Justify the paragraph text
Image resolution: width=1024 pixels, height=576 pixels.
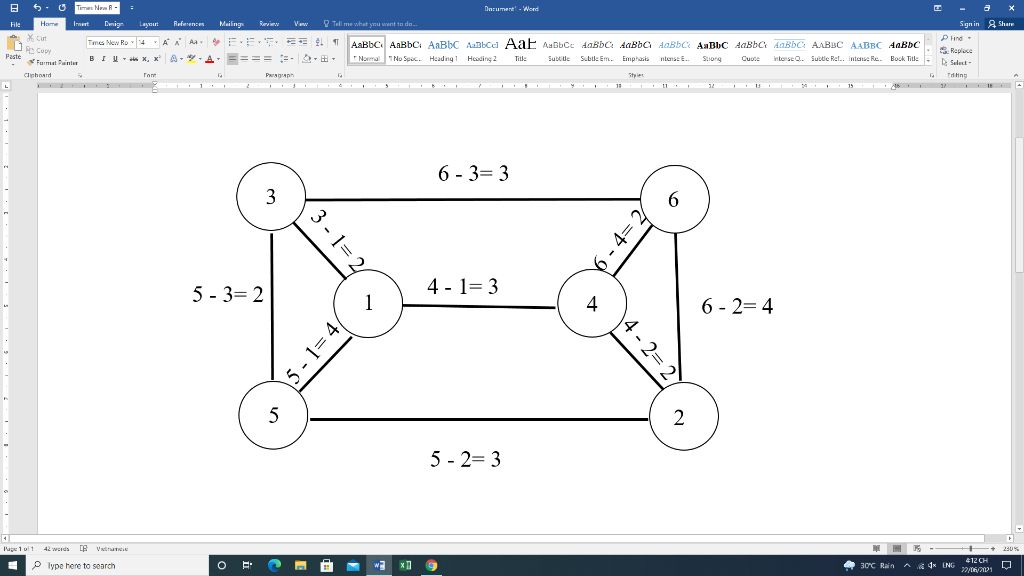268,59
